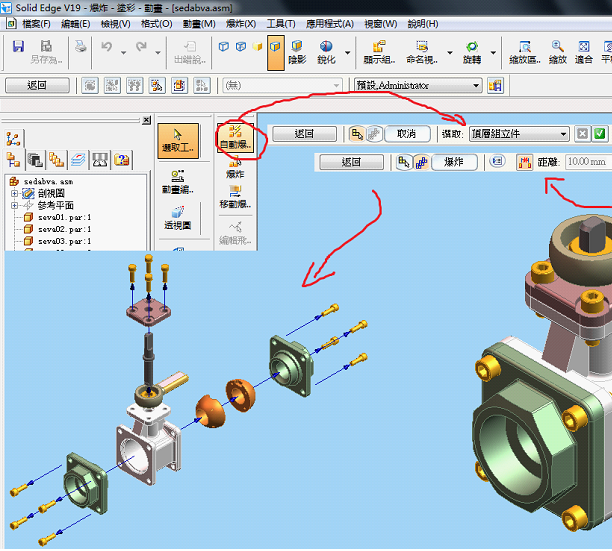Close the side panel with the X button
The width and height of the screenshot is (612, 551).
click(x=146, y=120)
